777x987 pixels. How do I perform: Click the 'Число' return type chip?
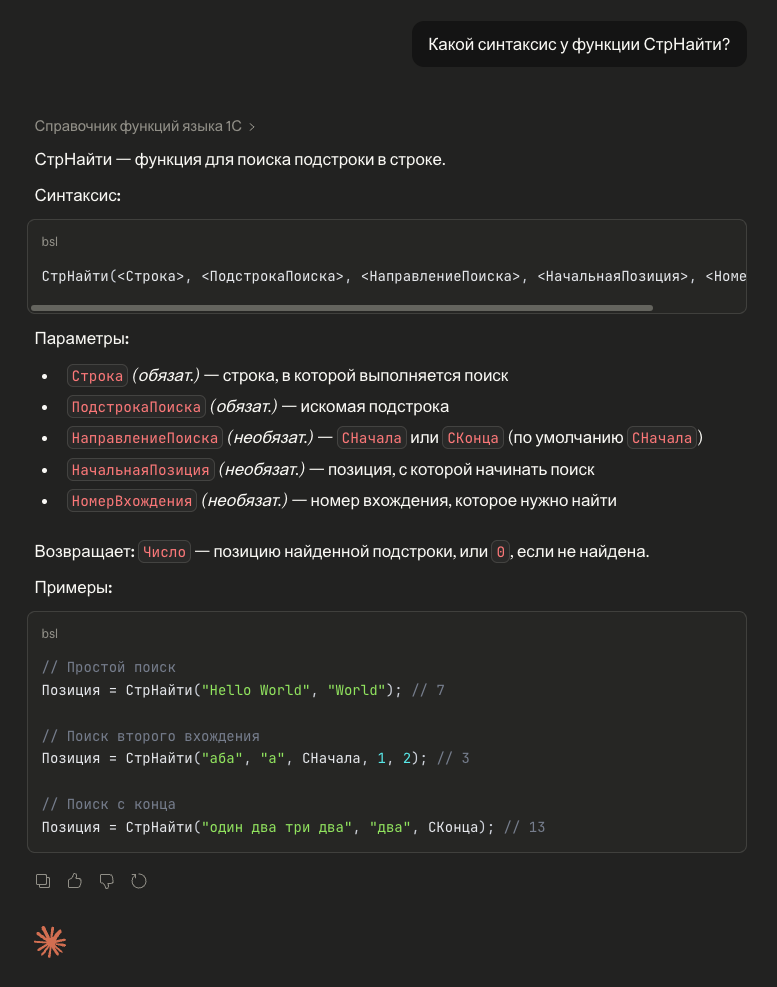point(164,551)
